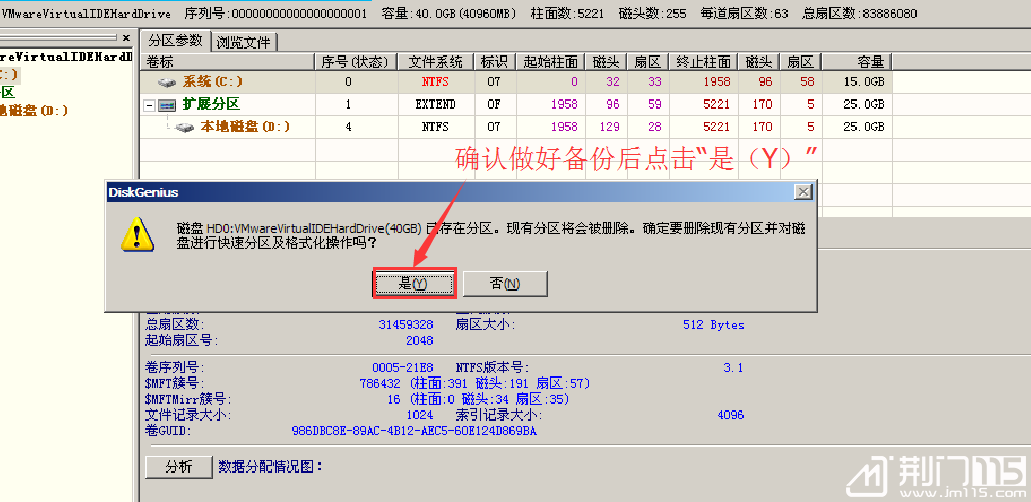Image resolution: width=1031 pixels, height=502 pixels.
Task: Click the 512 Bytes sector size value
Action: 713,324
